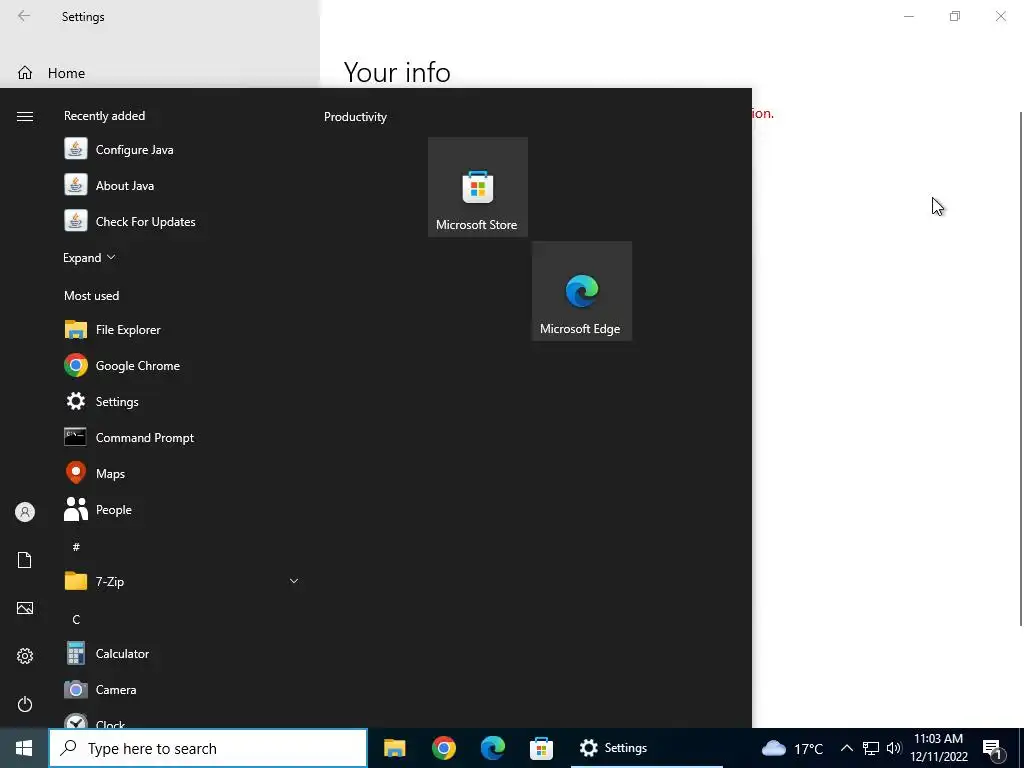This screenshot has width=1024, height=768.
Task: Open the clock and date flyout
Action: point(939,748)
